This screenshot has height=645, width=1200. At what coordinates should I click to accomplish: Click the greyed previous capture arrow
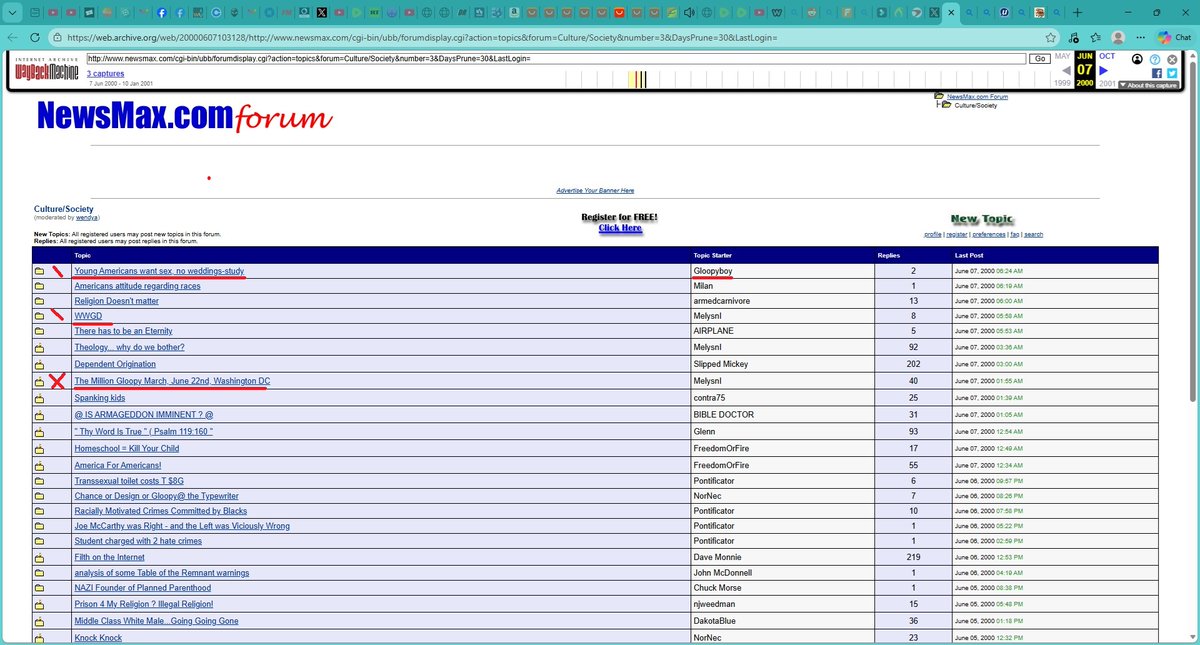[1065, 70]
